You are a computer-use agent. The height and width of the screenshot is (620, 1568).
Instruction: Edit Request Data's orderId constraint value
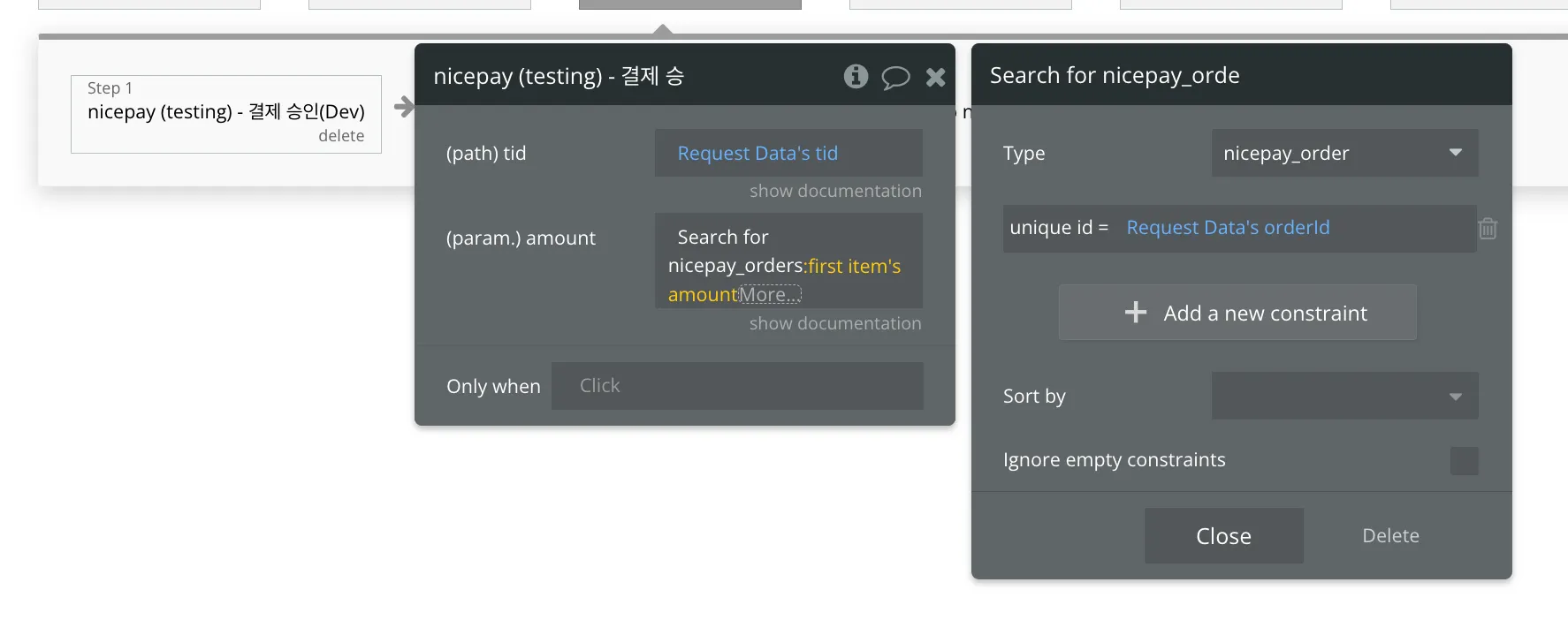(x=1228, y=228)
